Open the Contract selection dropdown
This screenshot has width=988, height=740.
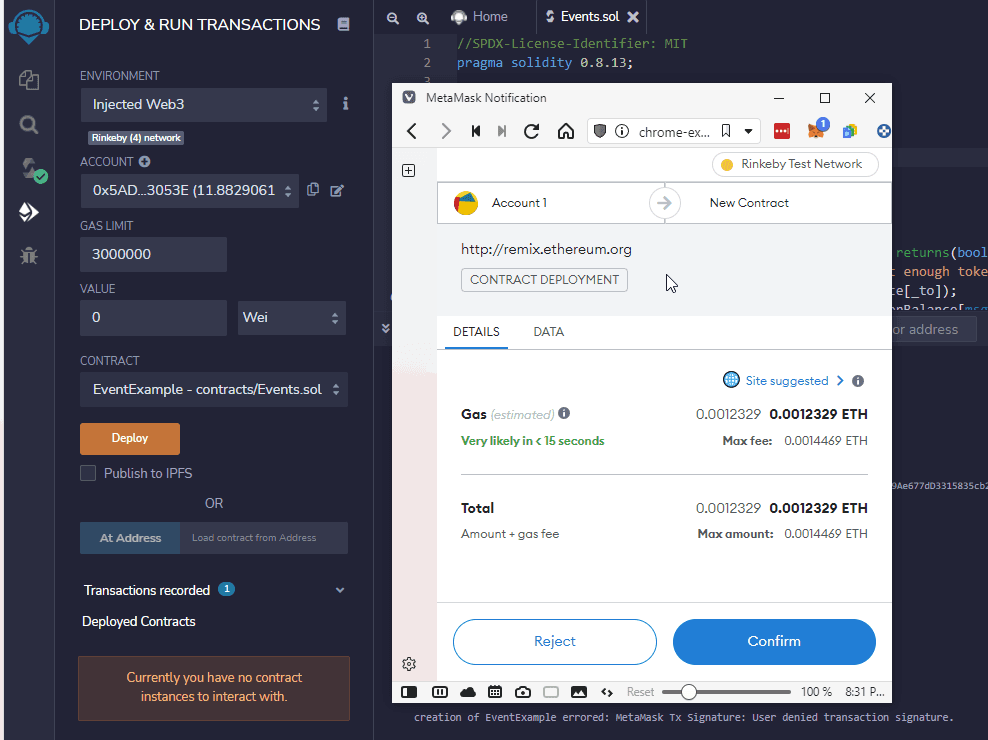[214, 390]
